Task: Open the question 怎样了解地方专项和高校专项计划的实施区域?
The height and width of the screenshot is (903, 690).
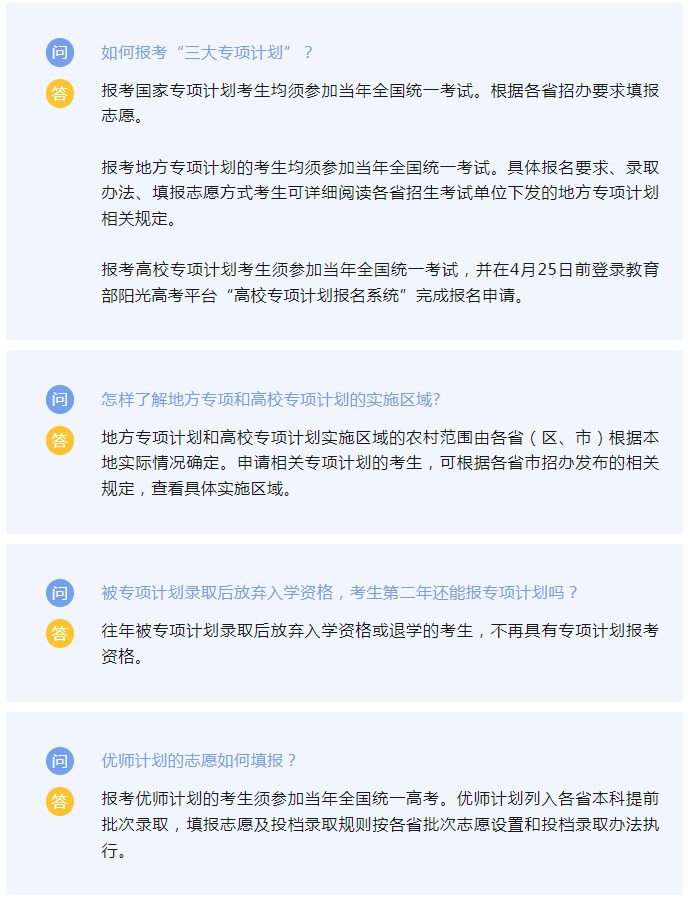Action: pos(271,399)
